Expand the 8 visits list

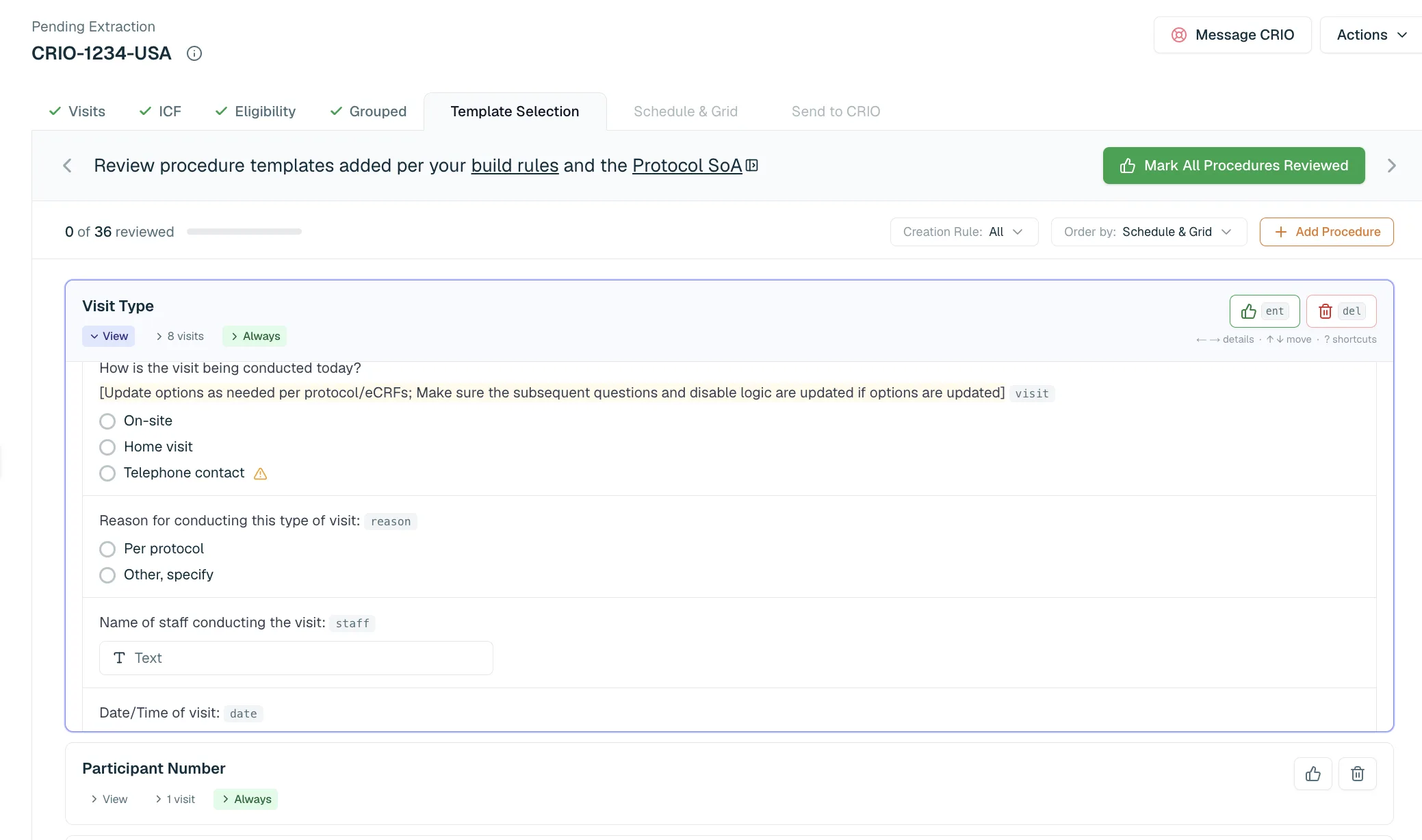[180, 336]
